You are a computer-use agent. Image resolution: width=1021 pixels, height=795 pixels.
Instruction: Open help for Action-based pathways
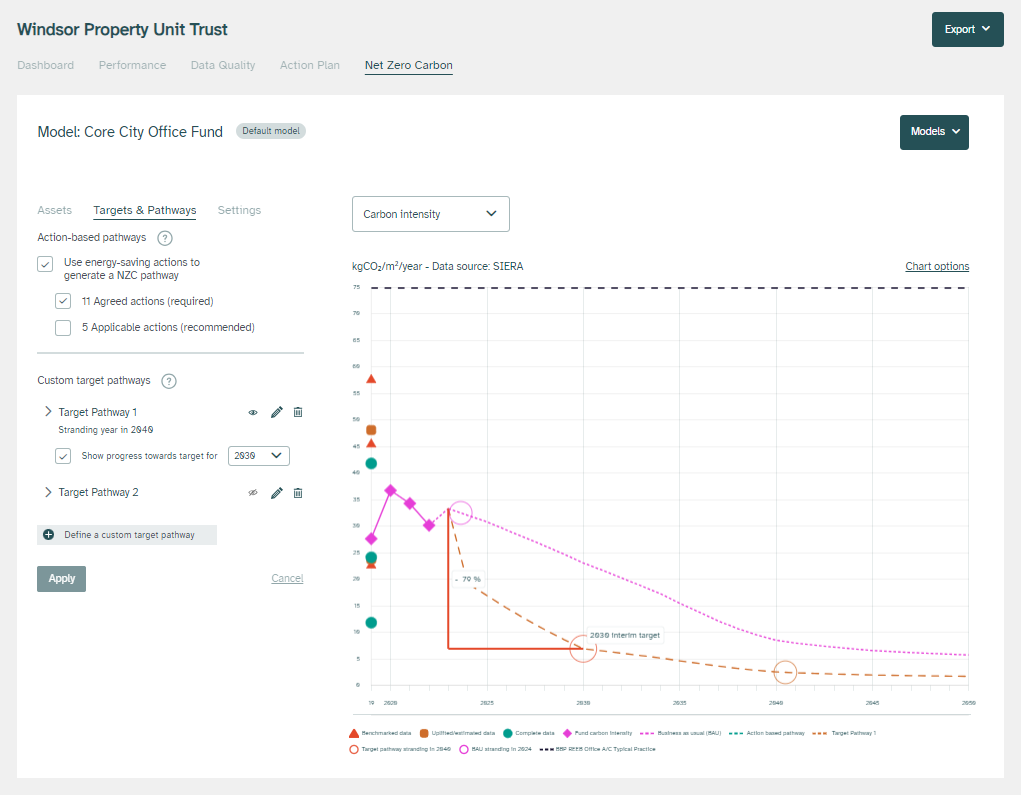[x=165, y=238]
